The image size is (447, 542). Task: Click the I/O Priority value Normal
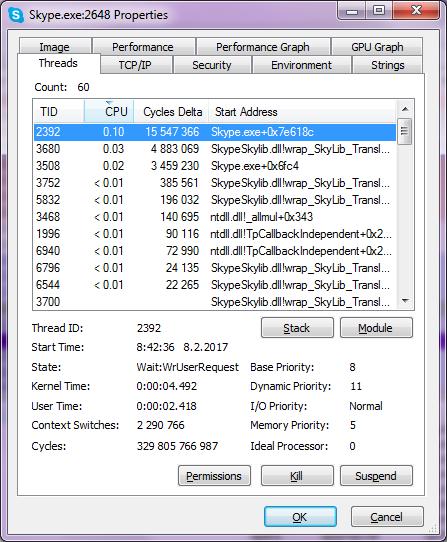(366, 406)
